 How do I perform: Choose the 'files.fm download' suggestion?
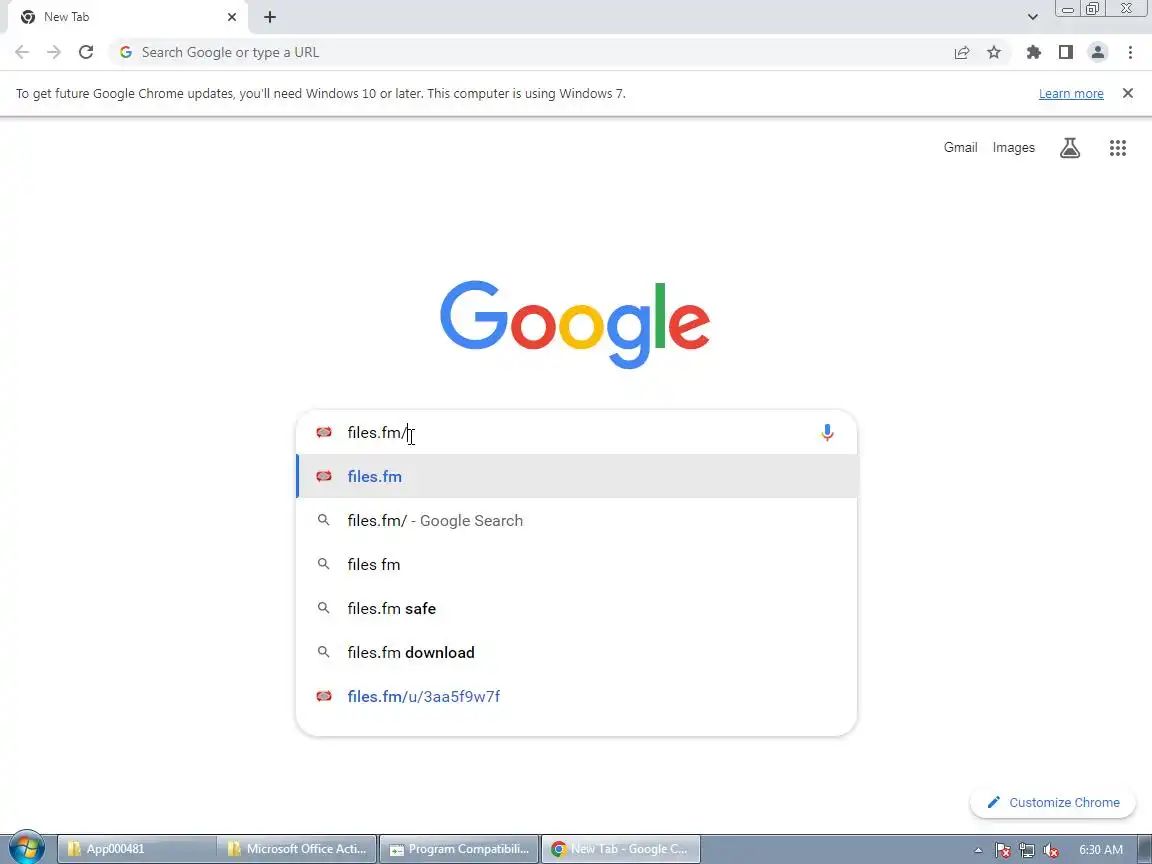coord(577,652)
